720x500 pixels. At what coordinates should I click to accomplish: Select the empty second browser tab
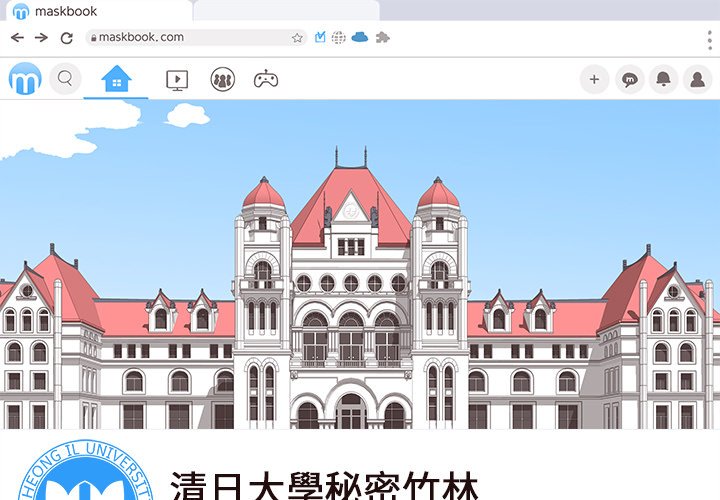[x=285, y=11]
